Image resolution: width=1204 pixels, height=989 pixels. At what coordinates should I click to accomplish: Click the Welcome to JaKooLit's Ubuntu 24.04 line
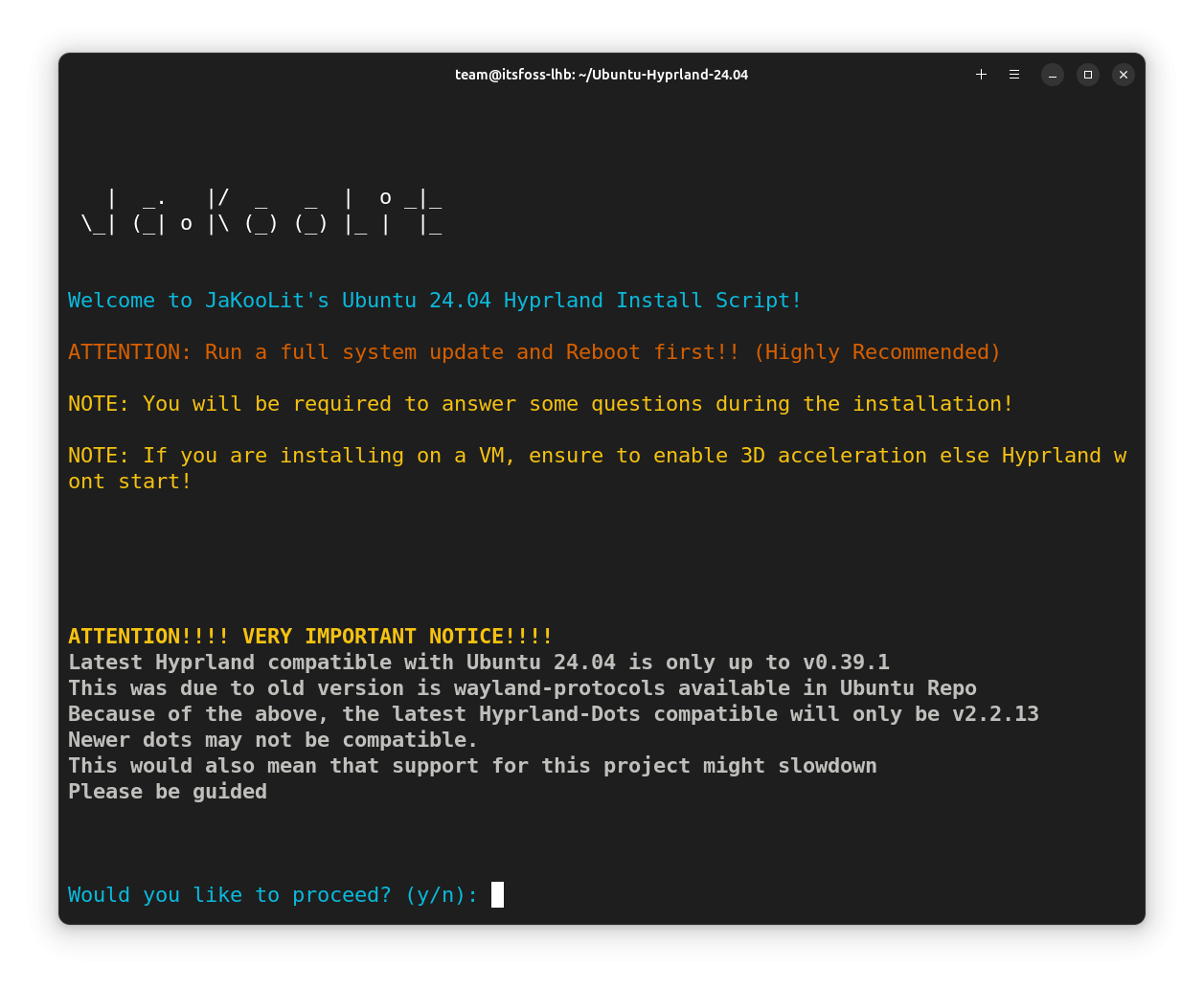[434, 301]
